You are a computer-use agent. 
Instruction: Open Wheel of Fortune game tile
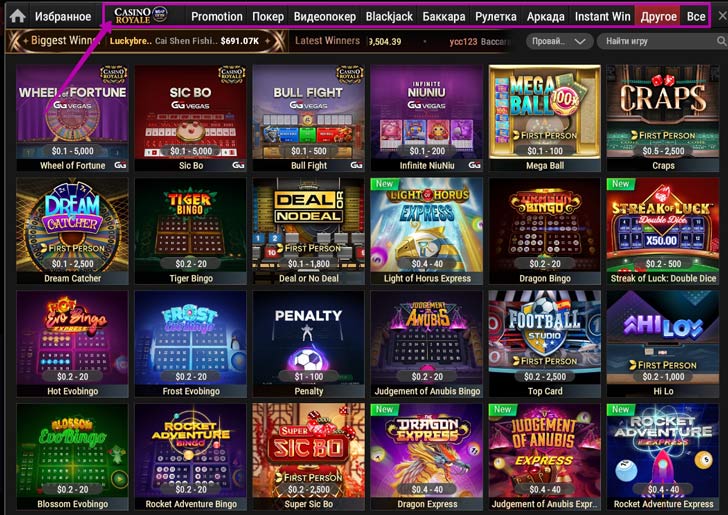[72, 118]
